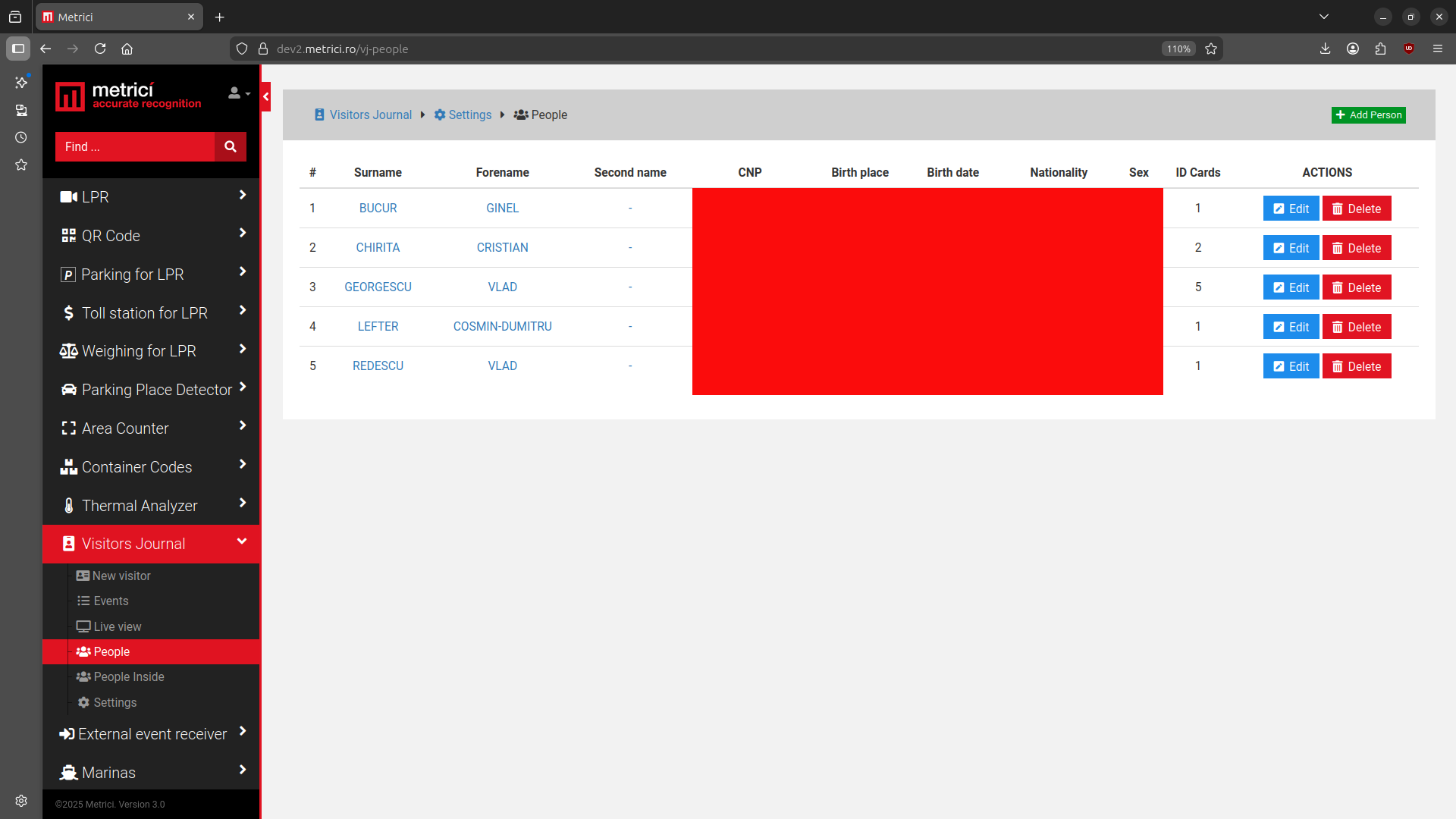
Task: Expand the QR Code menu
Action: [151, 236]
